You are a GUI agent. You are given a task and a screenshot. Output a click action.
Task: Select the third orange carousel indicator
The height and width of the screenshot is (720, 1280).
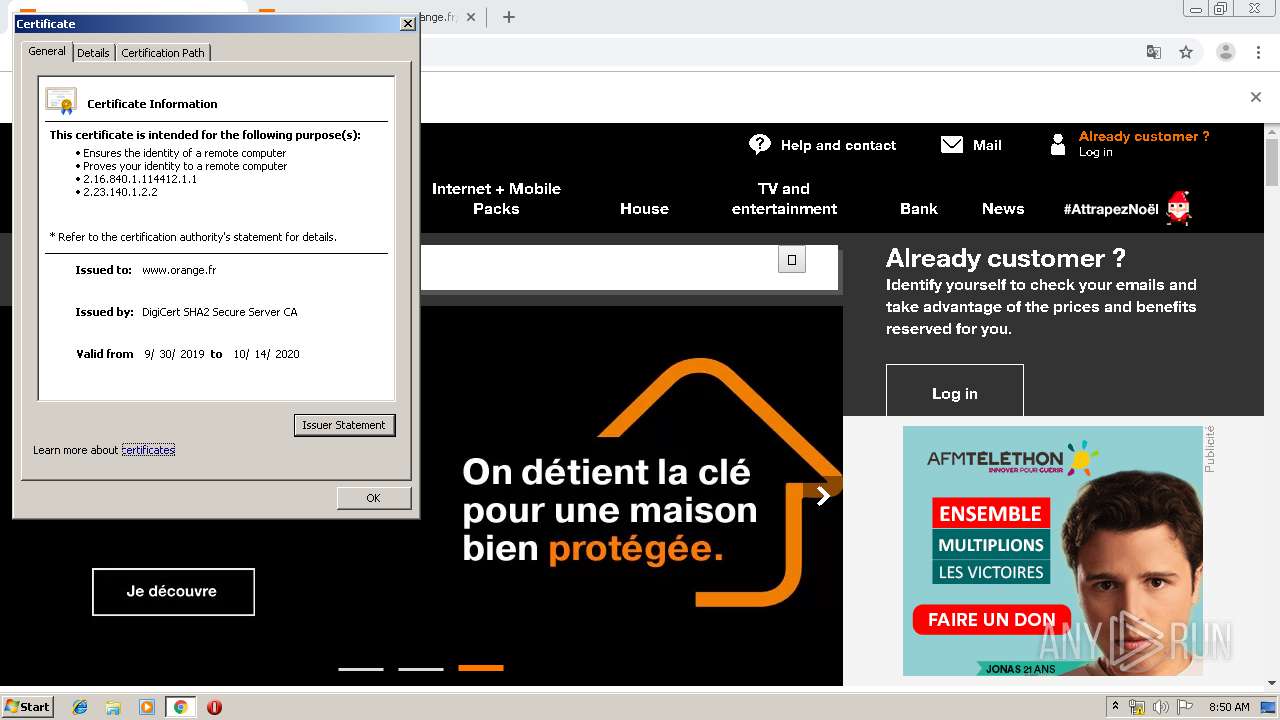(x=481, y=668)
